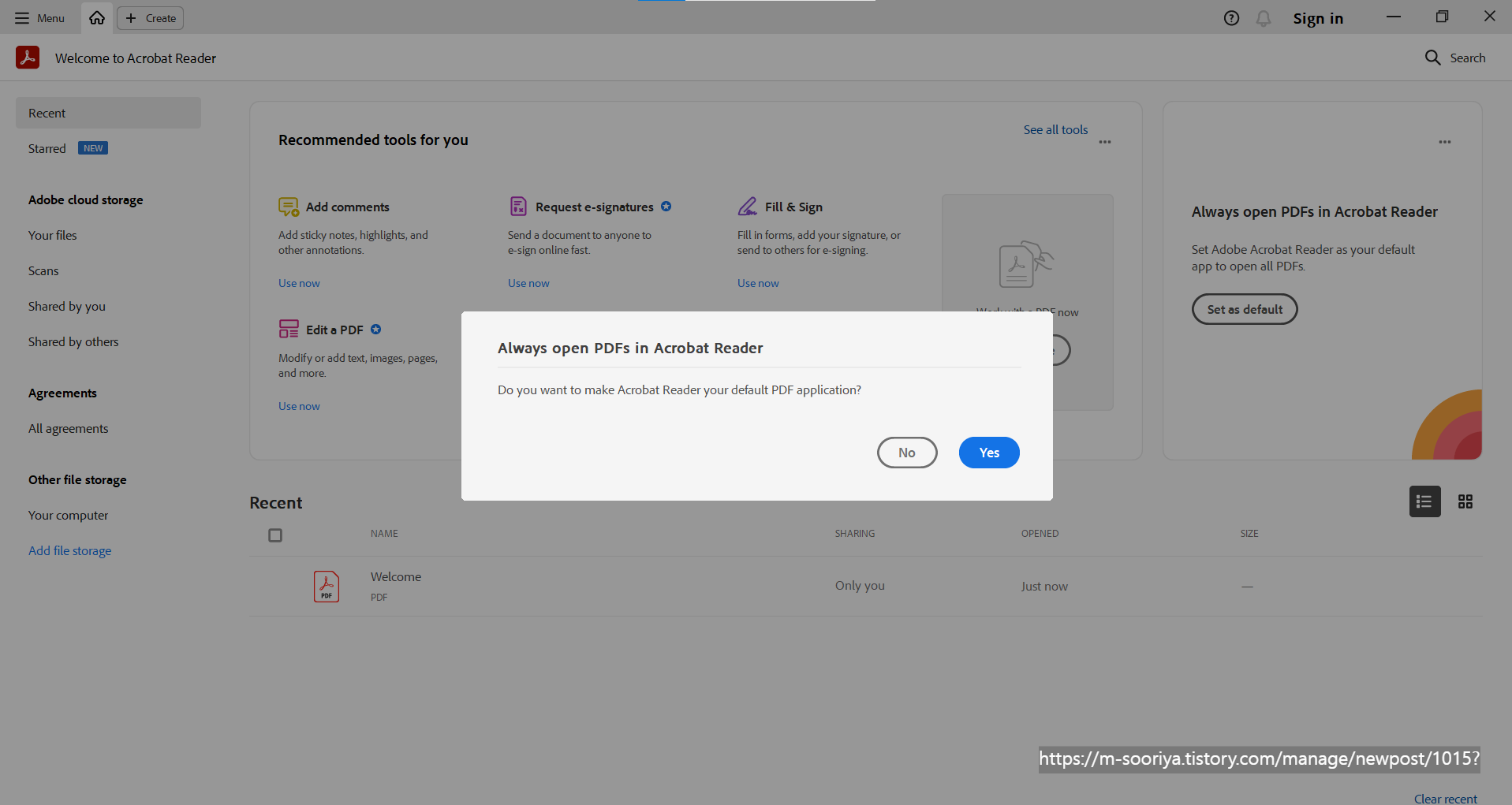Screen dimensions: 1512x805
Task: Click the Fill & Sign heading
Action: pos(793,207)
